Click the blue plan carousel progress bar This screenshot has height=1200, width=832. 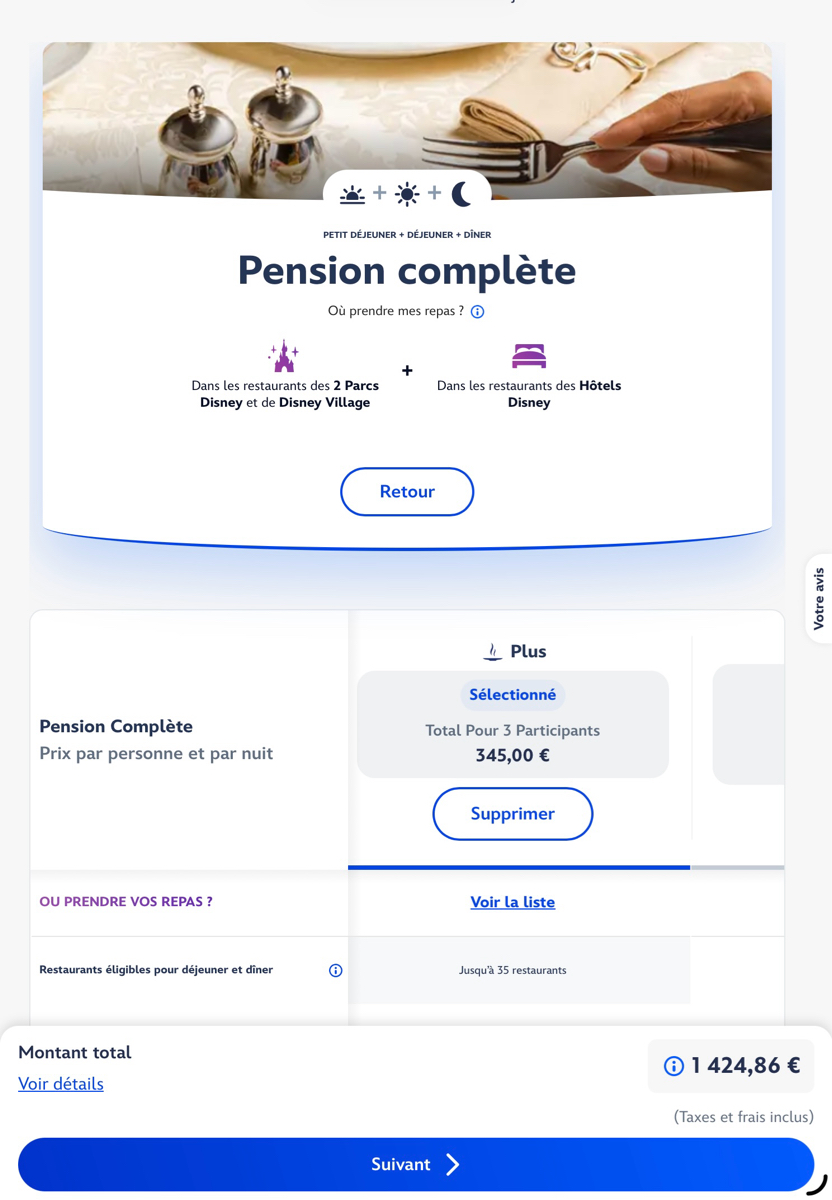pyautogui.click(x=518, y=867)
